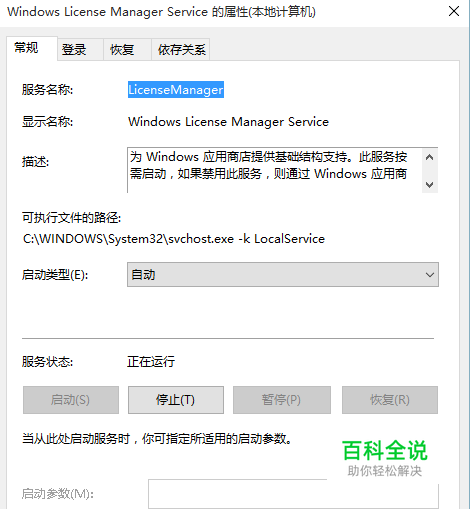
Task: Click the startup parameters hint text
Action: [157, 439]
